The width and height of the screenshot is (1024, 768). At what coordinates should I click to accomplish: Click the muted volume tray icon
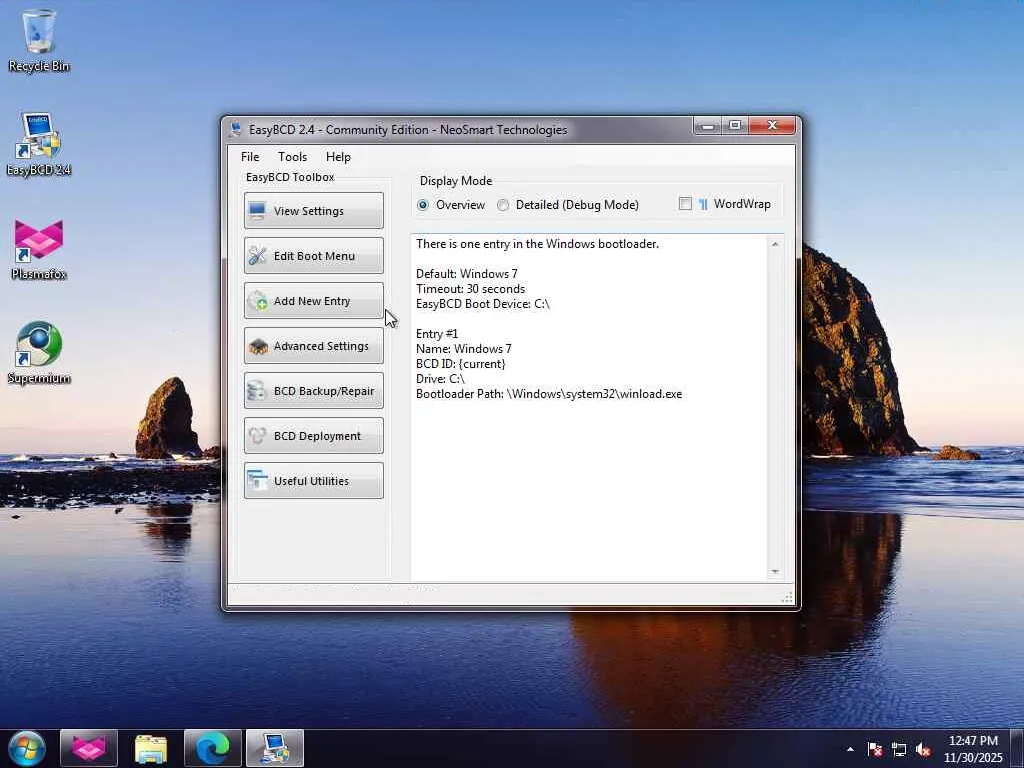(923, 749)
